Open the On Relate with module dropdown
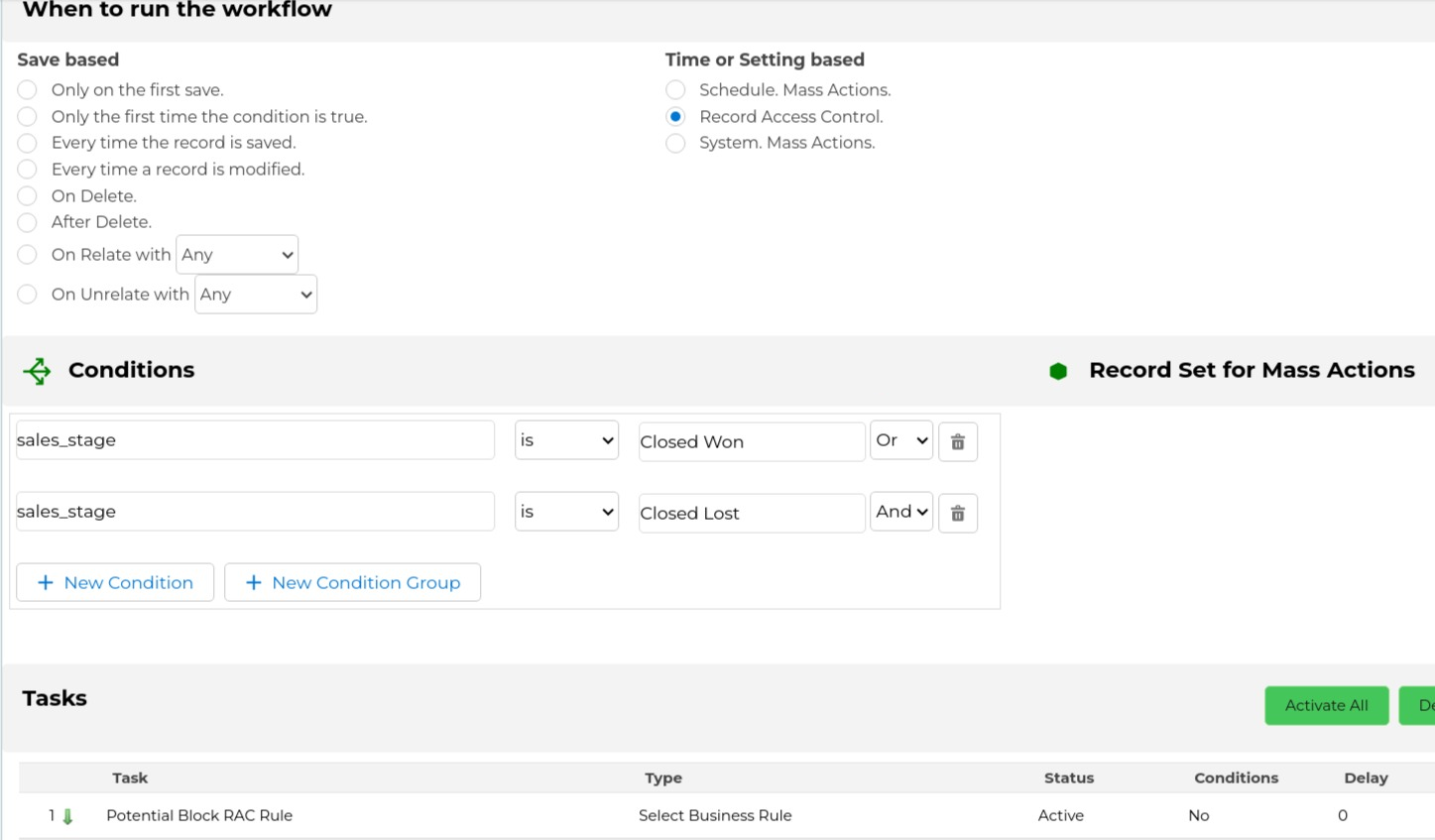Screen dimensions: 1435x840 (237, 255)
